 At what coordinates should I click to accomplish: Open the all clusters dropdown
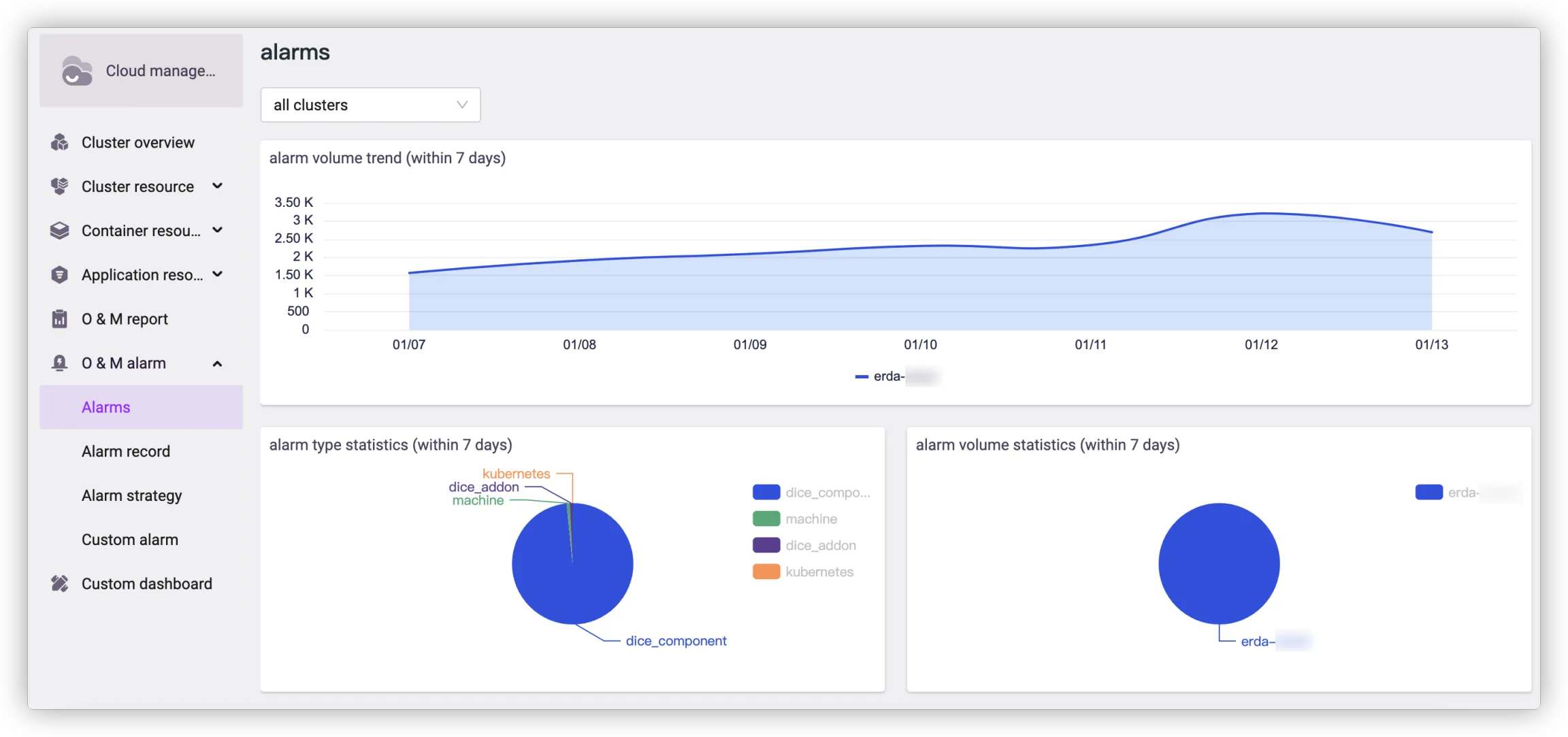point(370,105)
